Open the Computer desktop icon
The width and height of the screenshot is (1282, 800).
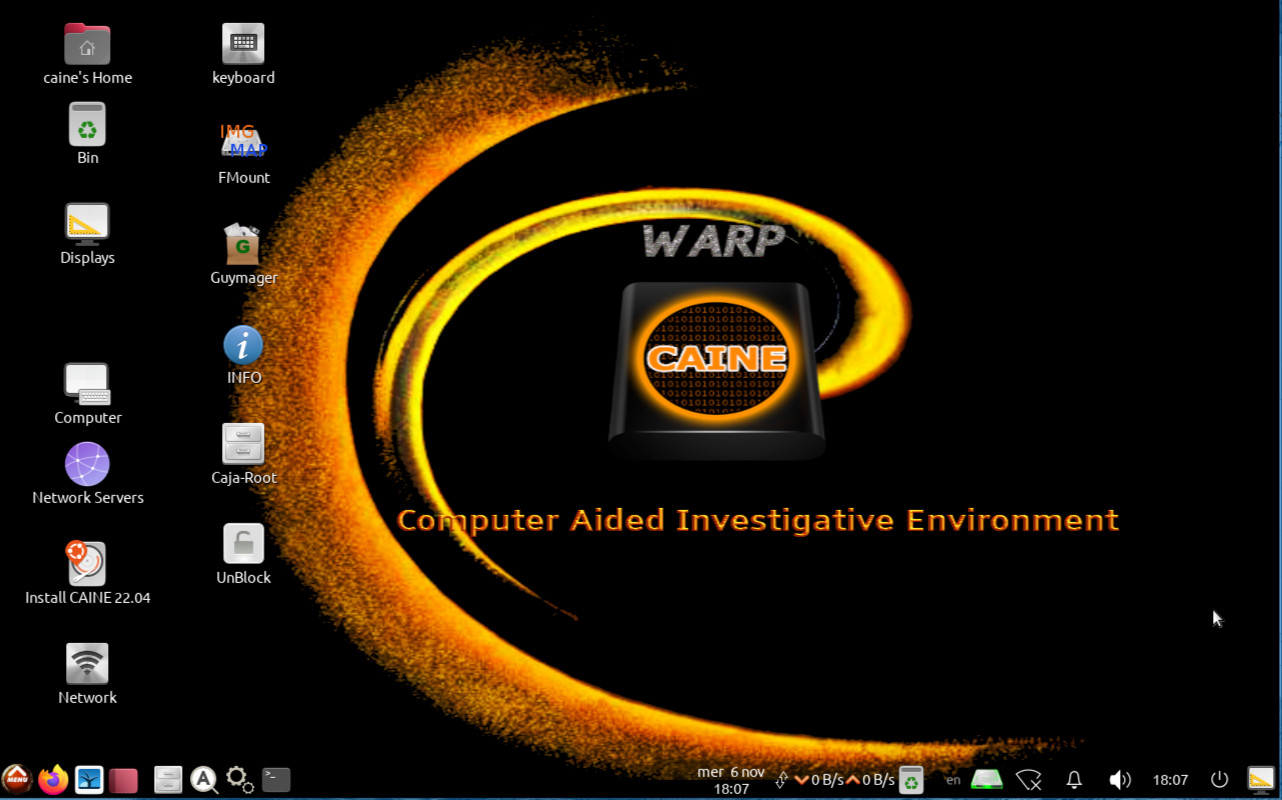click(87, 384)
